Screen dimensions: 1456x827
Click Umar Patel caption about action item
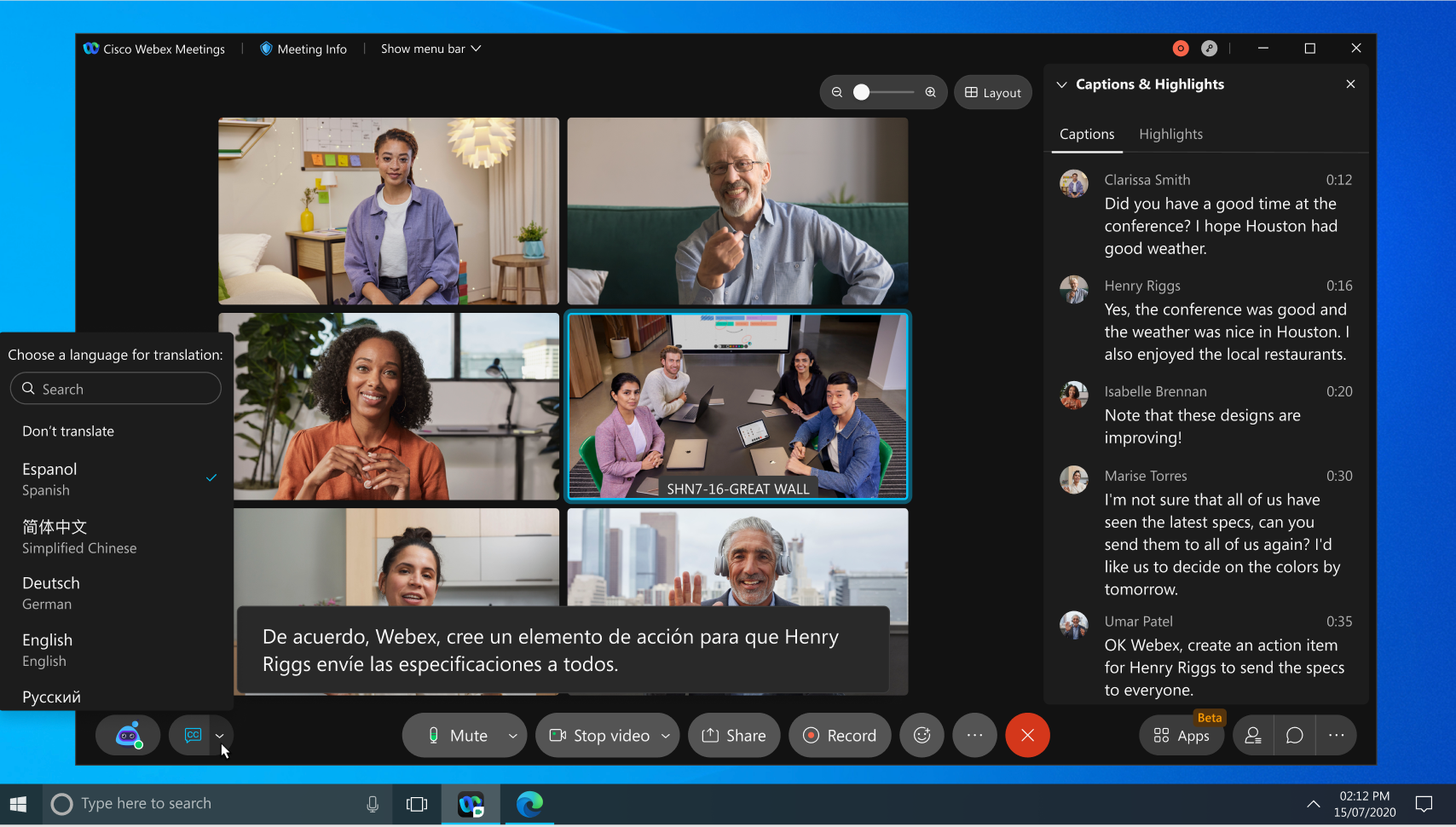click(1225, 668)
